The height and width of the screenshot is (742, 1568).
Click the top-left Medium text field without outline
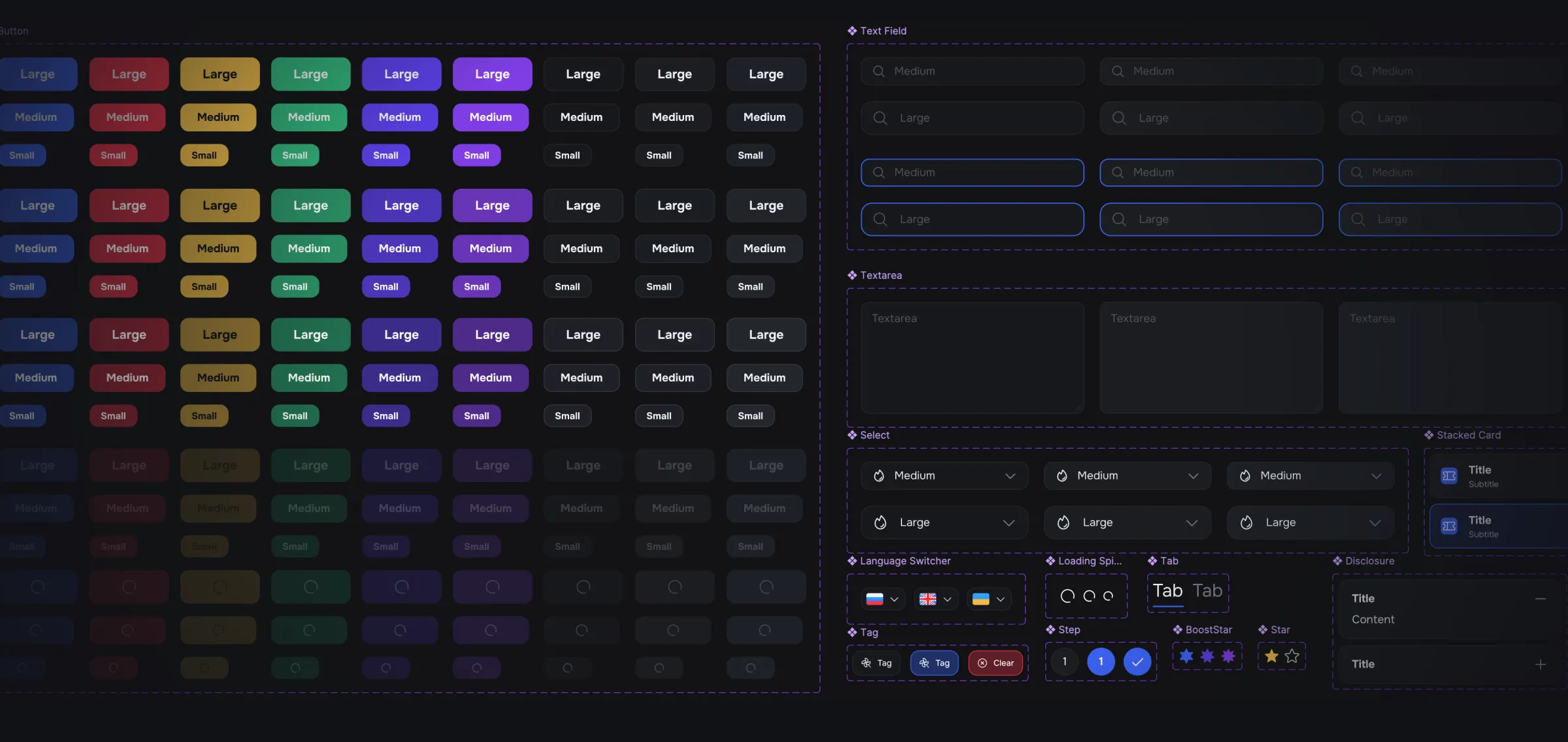pyautogui.click(x=972, y=71)
